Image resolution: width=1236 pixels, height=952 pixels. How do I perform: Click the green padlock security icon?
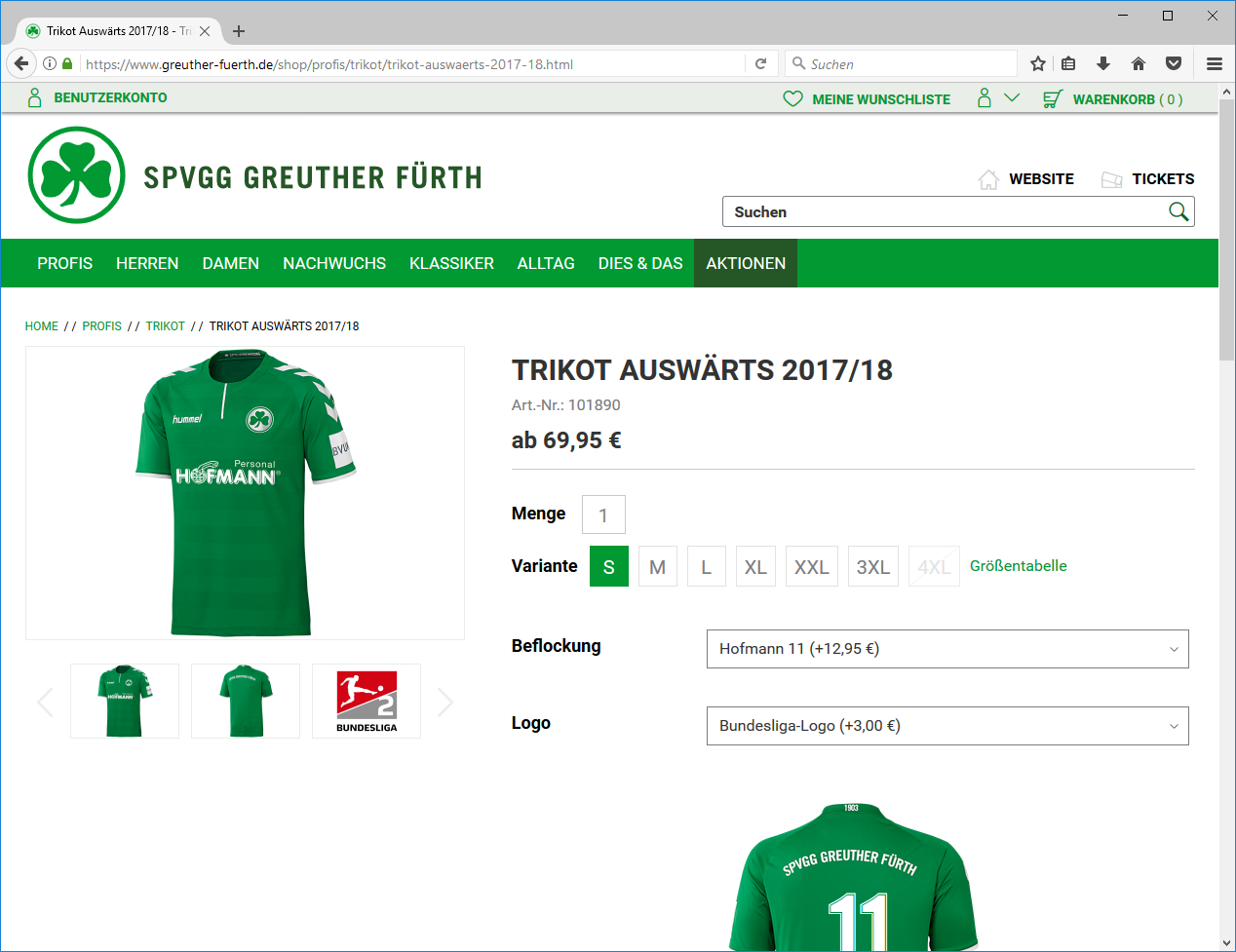[x=67, y=63]
